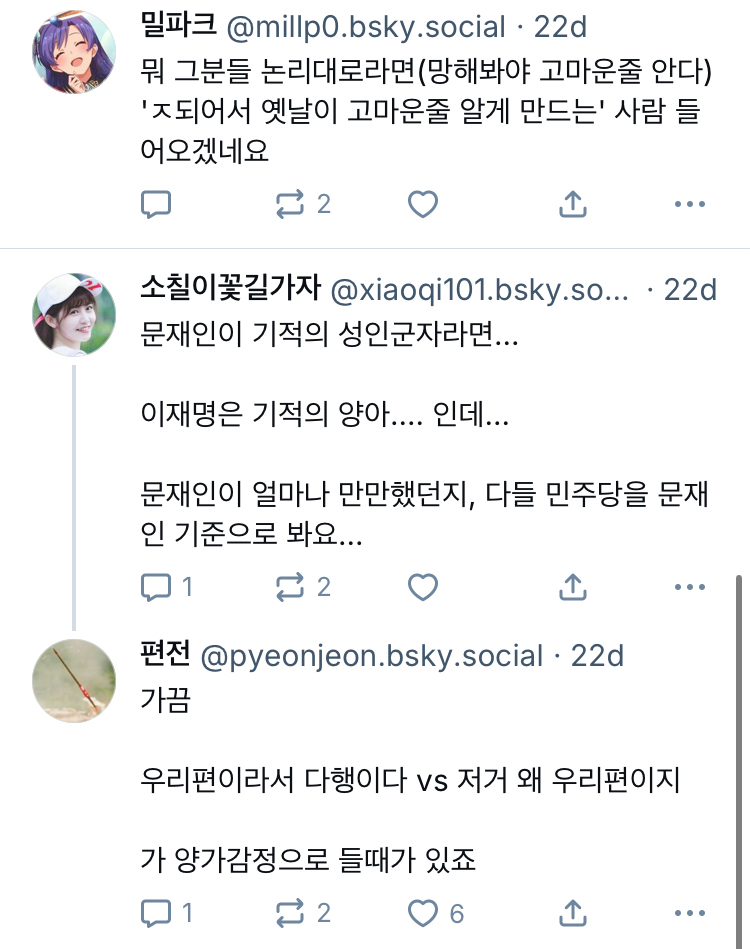Share 소칠이꽃길가자's post
750x949 pixels.
[x=571, y=587]
